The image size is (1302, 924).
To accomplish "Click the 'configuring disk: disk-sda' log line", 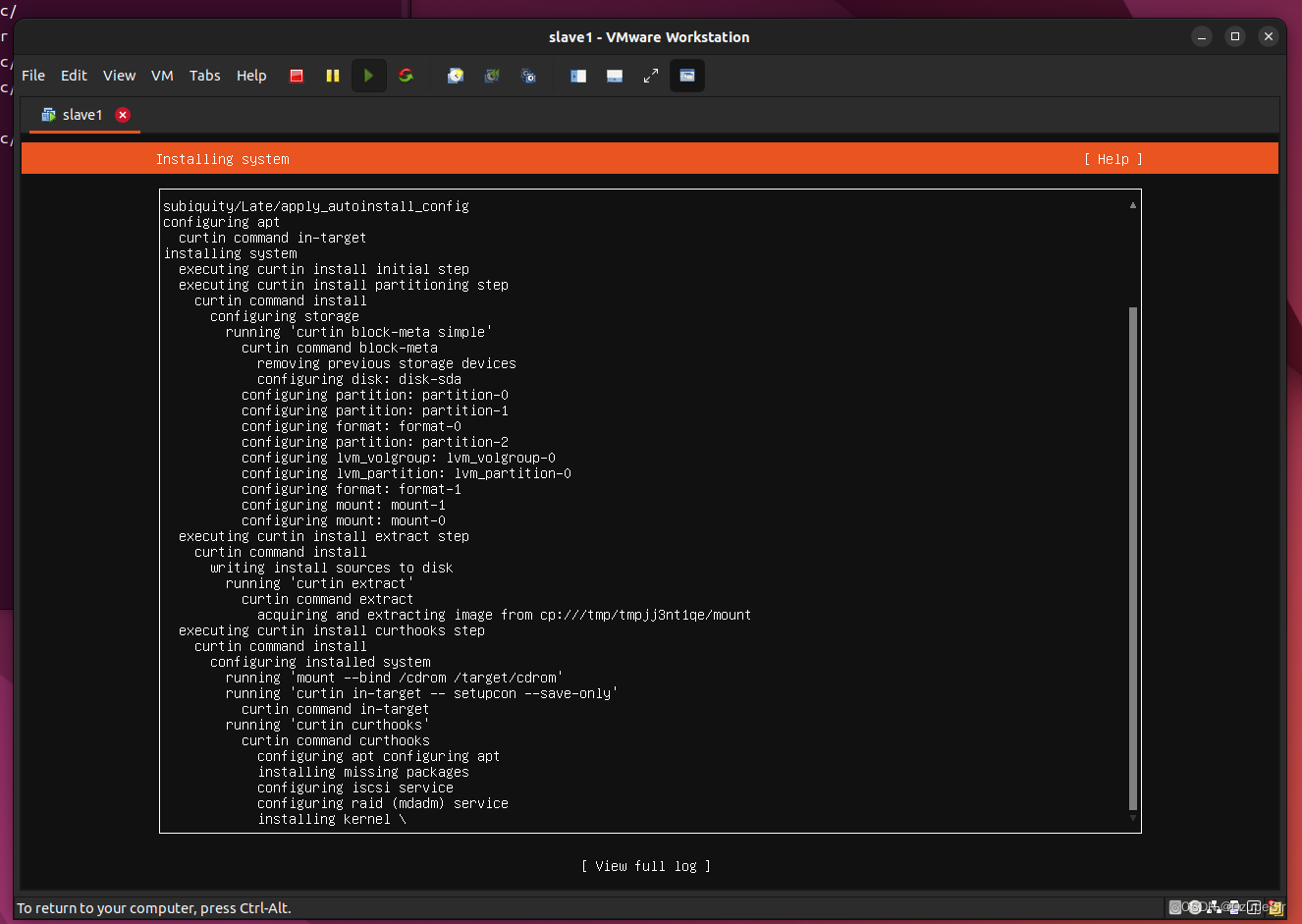I will coord(359,379).
